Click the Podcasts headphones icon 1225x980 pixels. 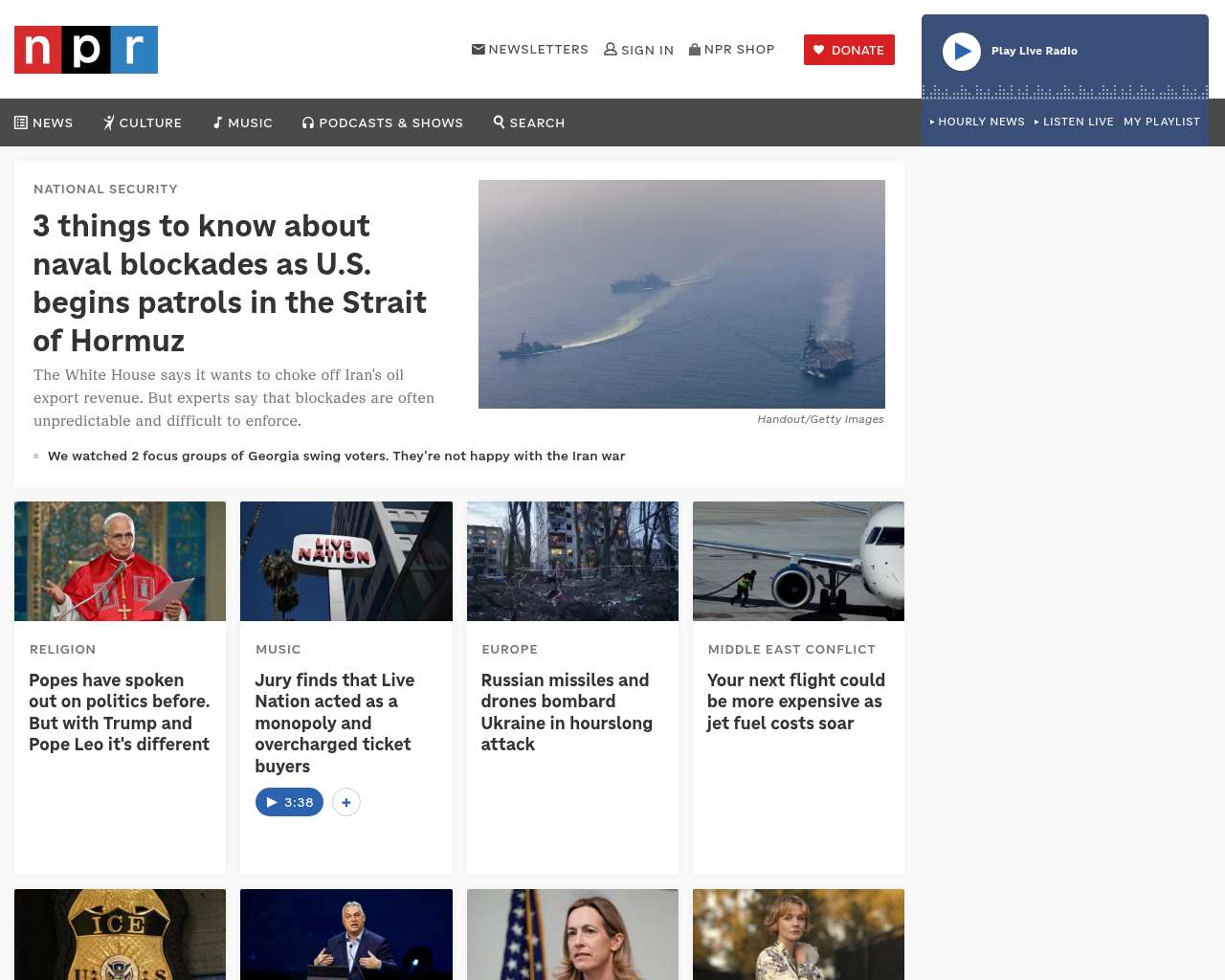pyautogui.click(x=308, y=122)
